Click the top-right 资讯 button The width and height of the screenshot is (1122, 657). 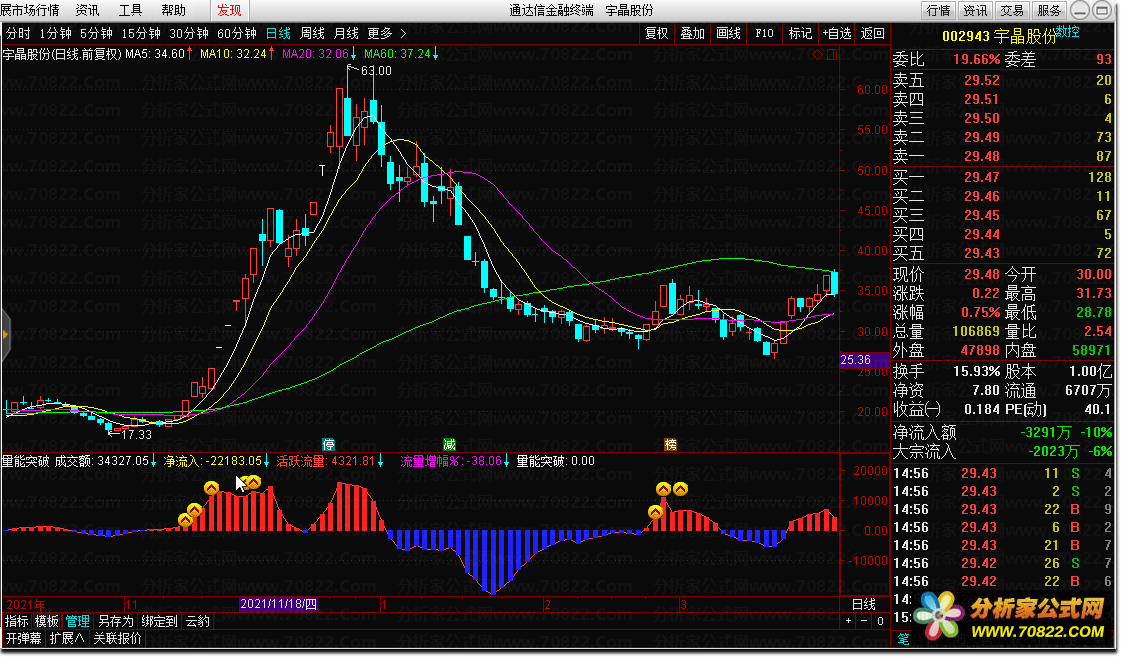pos(975,10)
